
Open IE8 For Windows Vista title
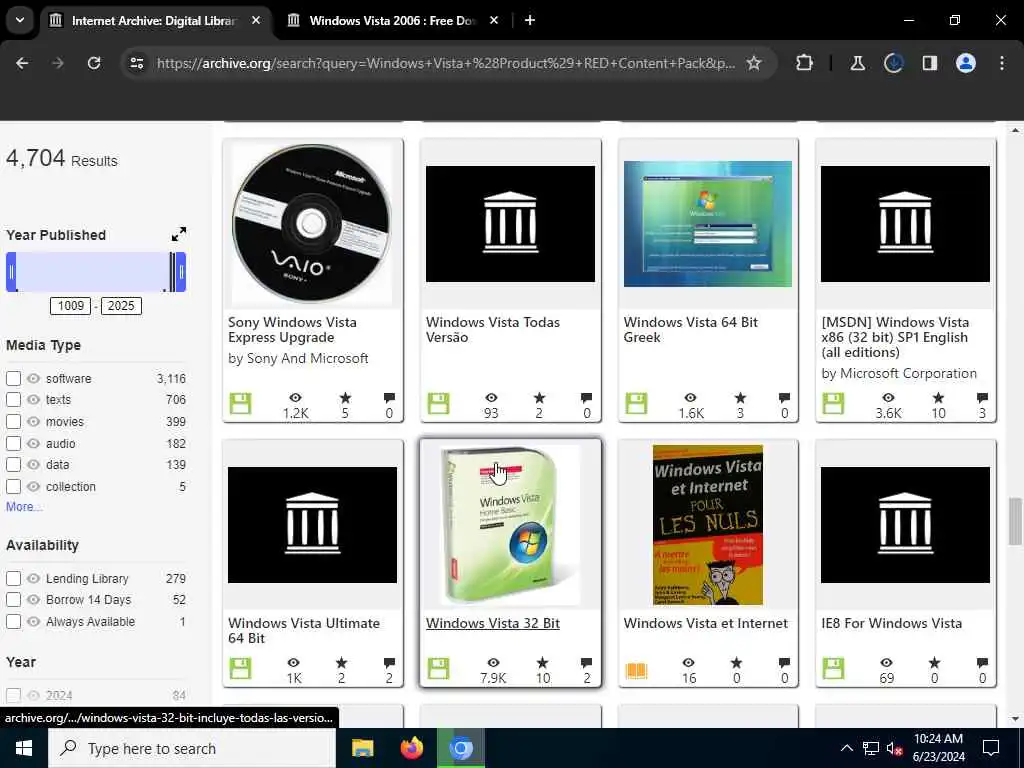pyautogui.click(x=891, y=623)
